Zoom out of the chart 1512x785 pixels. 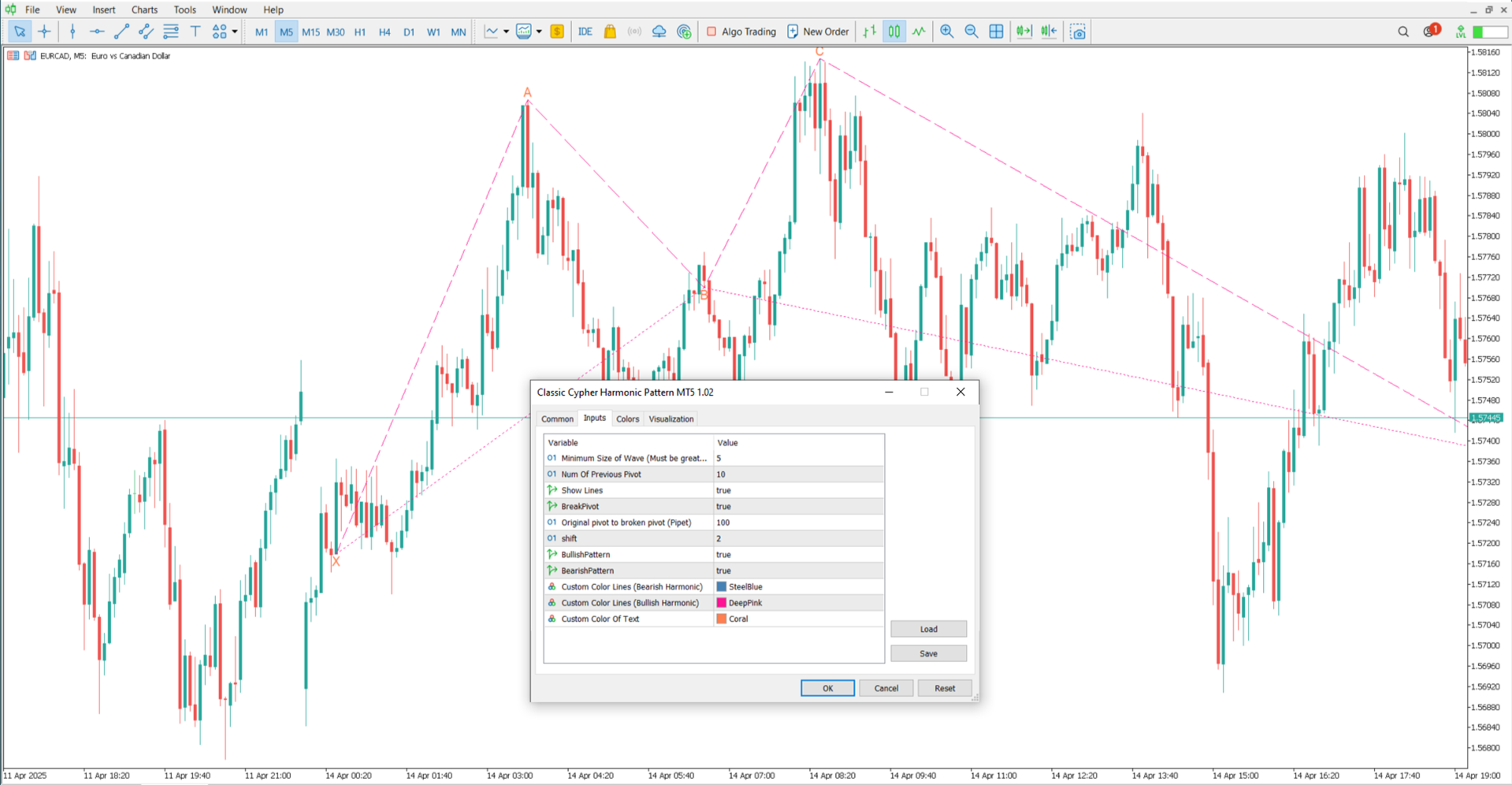971,32
